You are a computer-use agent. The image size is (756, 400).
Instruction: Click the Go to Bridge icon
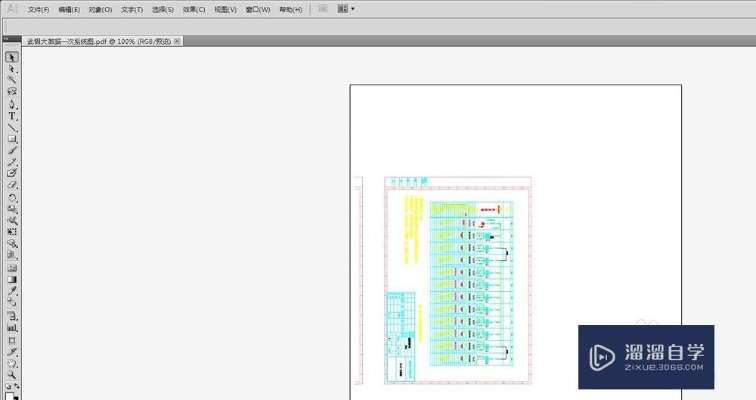pos(324,9)
